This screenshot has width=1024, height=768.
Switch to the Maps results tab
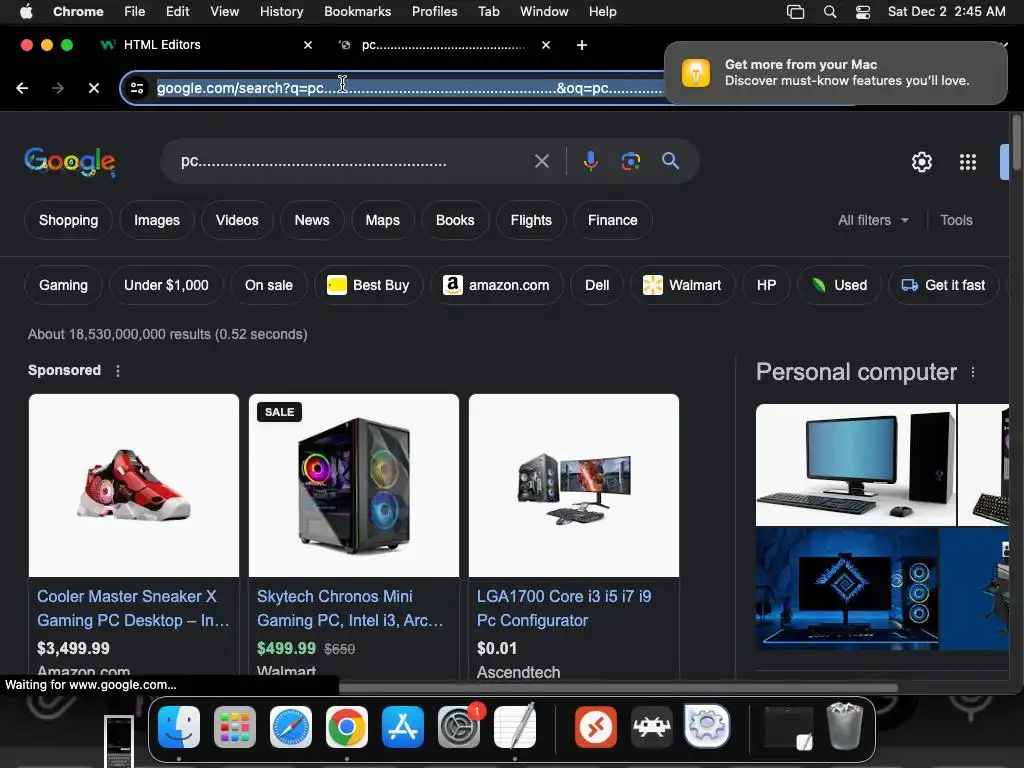coord(383,220)
